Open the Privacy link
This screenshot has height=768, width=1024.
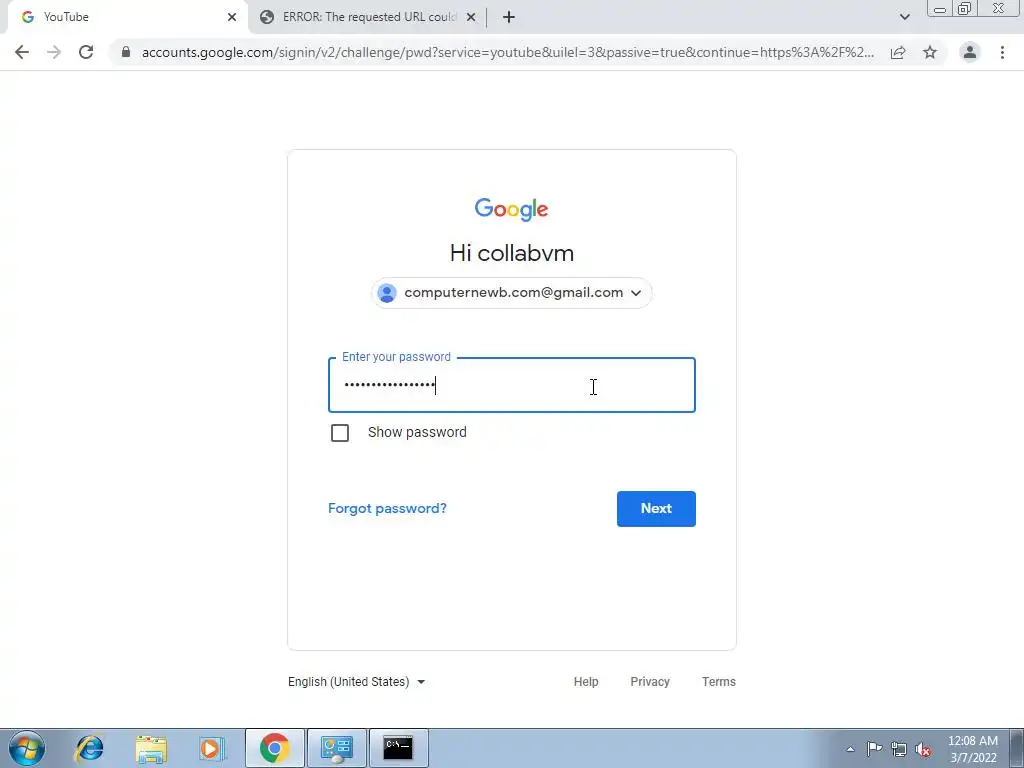[650, 682]
